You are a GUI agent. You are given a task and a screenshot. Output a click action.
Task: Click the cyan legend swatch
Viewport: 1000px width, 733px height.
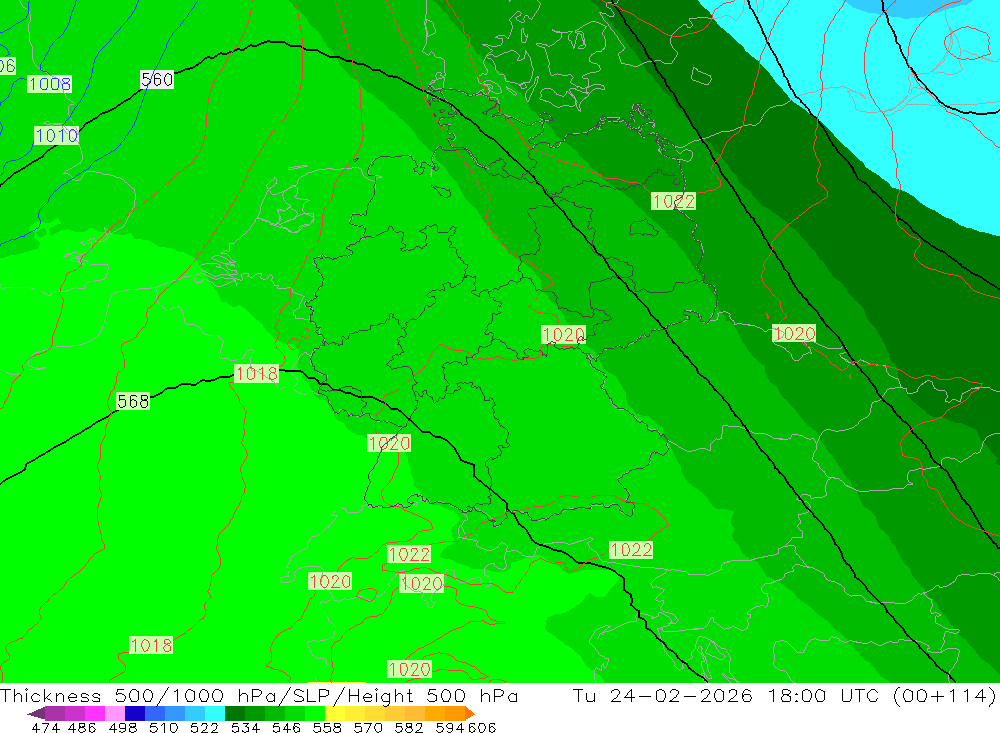tap(215, 713)
